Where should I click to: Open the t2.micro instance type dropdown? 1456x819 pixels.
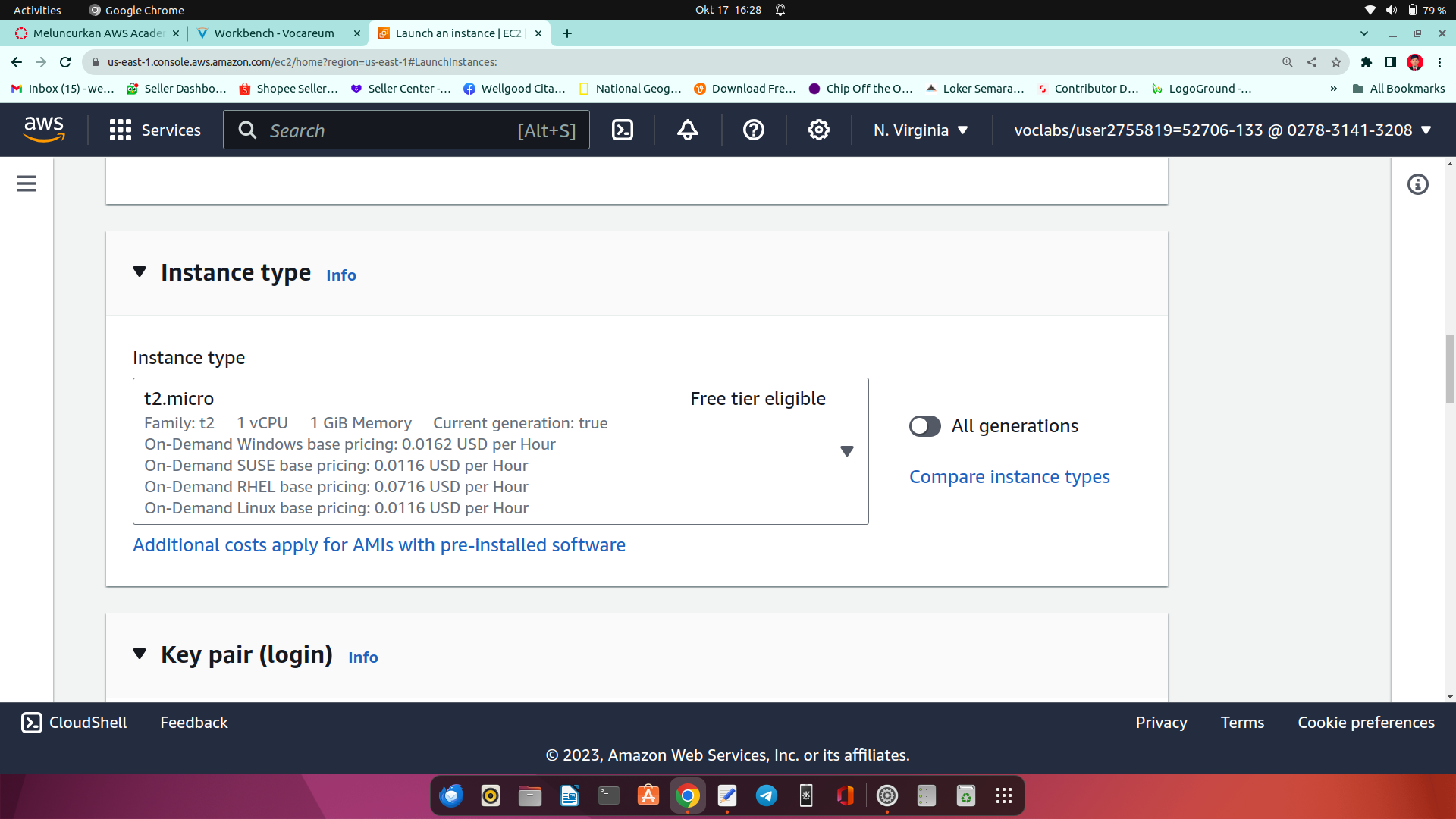coord(846,451)
